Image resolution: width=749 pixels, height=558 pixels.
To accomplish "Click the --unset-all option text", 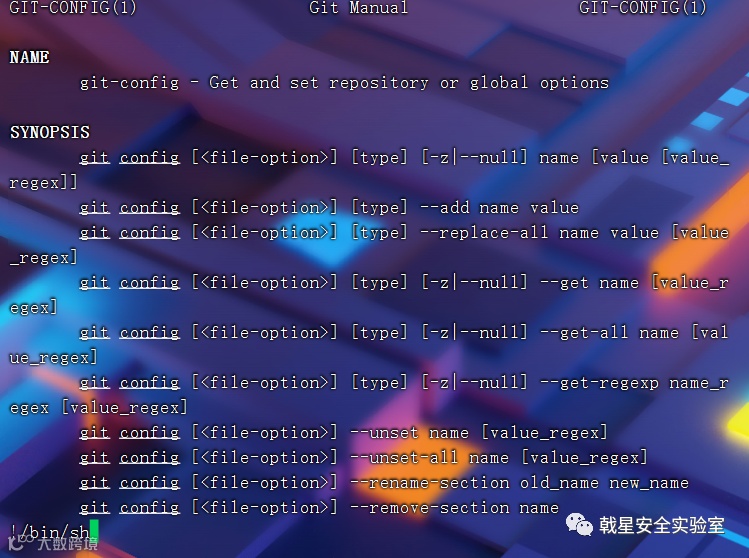I will (x=404, y=458).
